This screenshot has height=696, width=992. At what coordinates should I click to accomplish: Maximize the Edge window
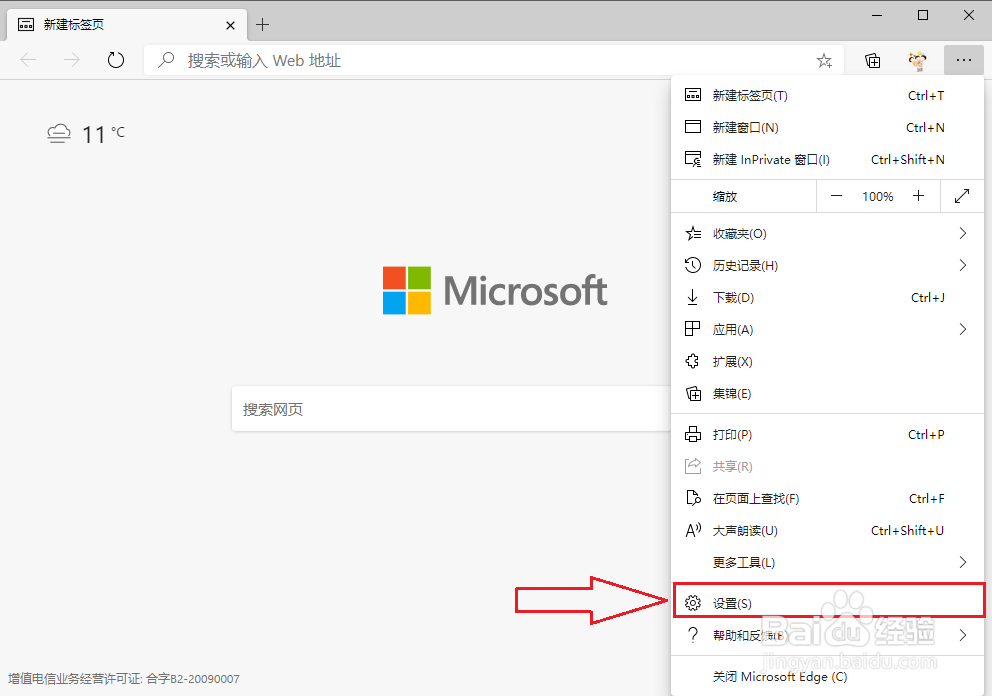point(923,15)
